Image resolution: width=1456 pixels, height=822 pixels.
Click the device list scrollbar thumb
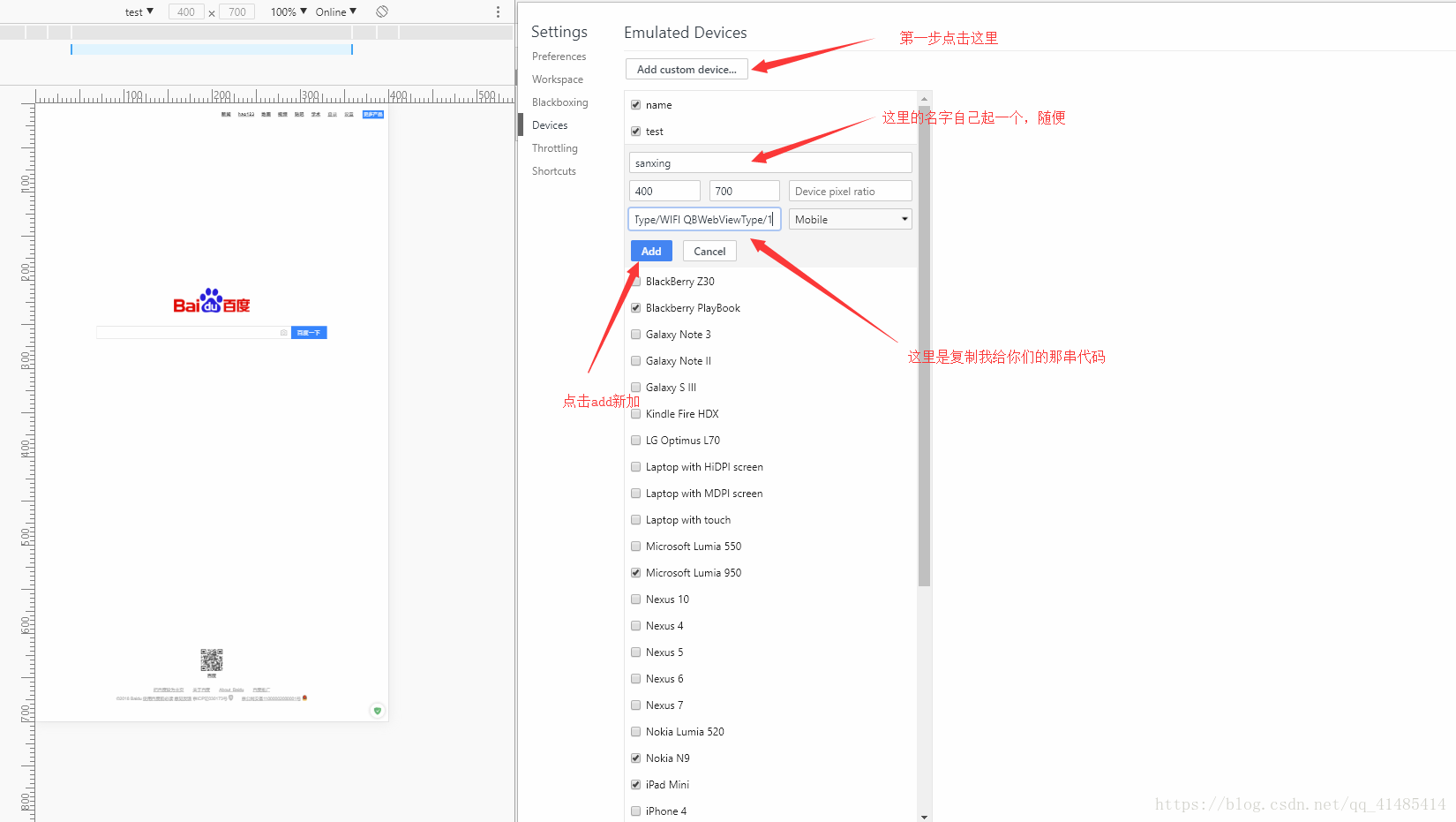tap(924, 346)
